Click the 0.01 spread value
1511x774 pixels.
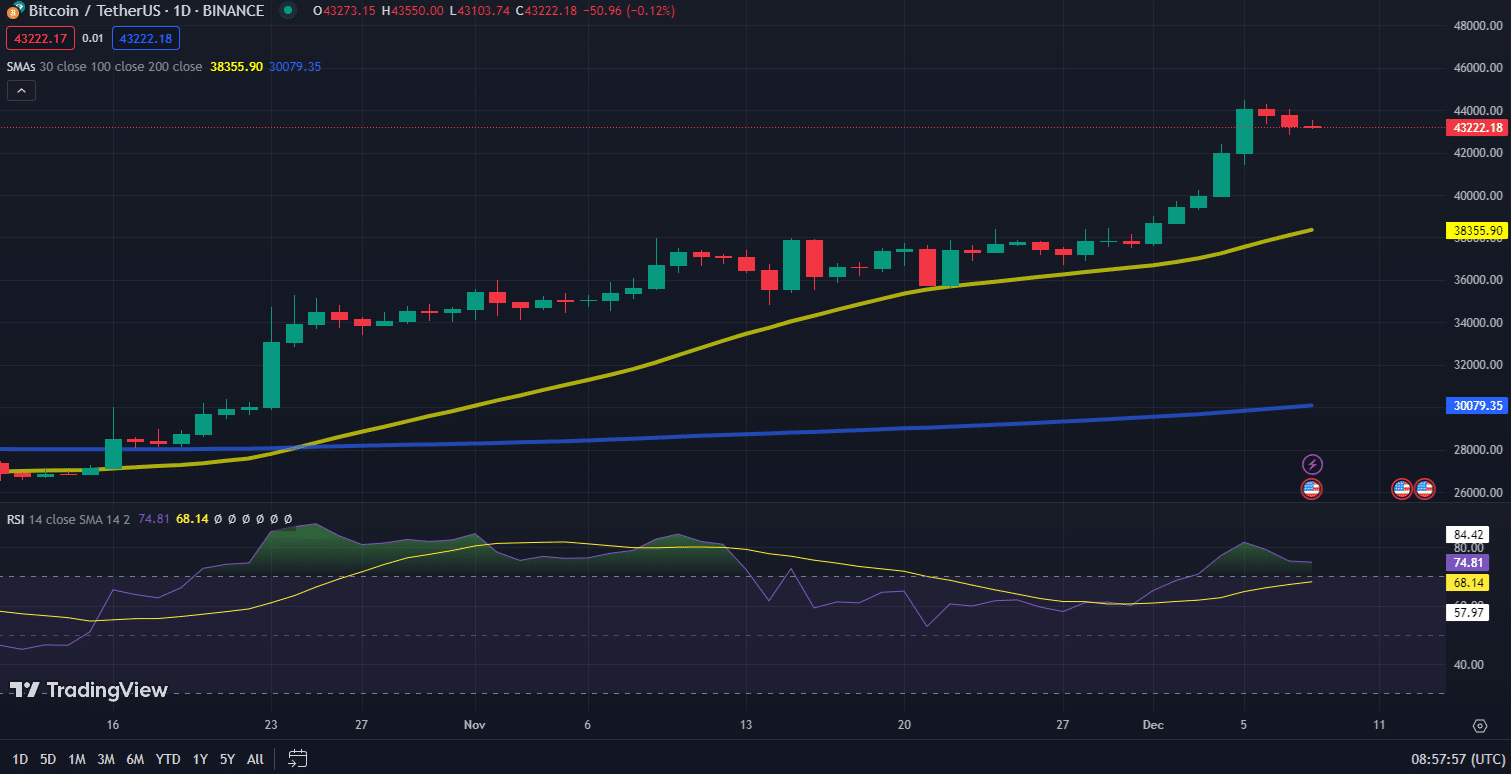(92, 38)
